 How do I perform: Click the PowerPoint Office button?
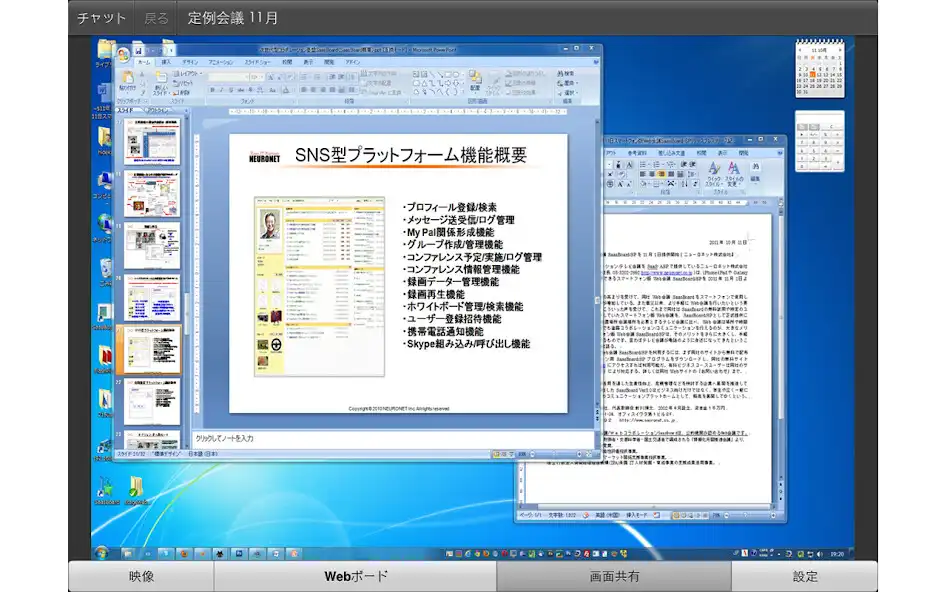(123, 55)
